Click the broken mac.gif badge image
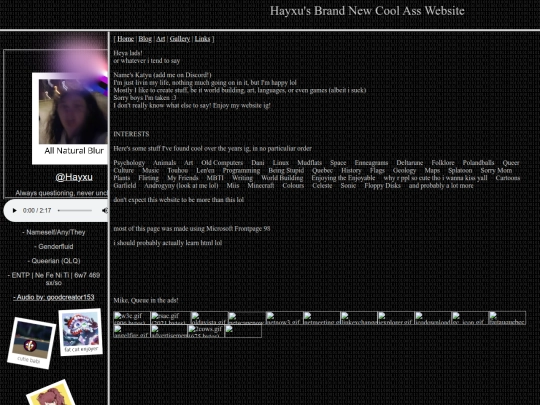Screen dimensions: 540x405 click(x=171, y=318)
